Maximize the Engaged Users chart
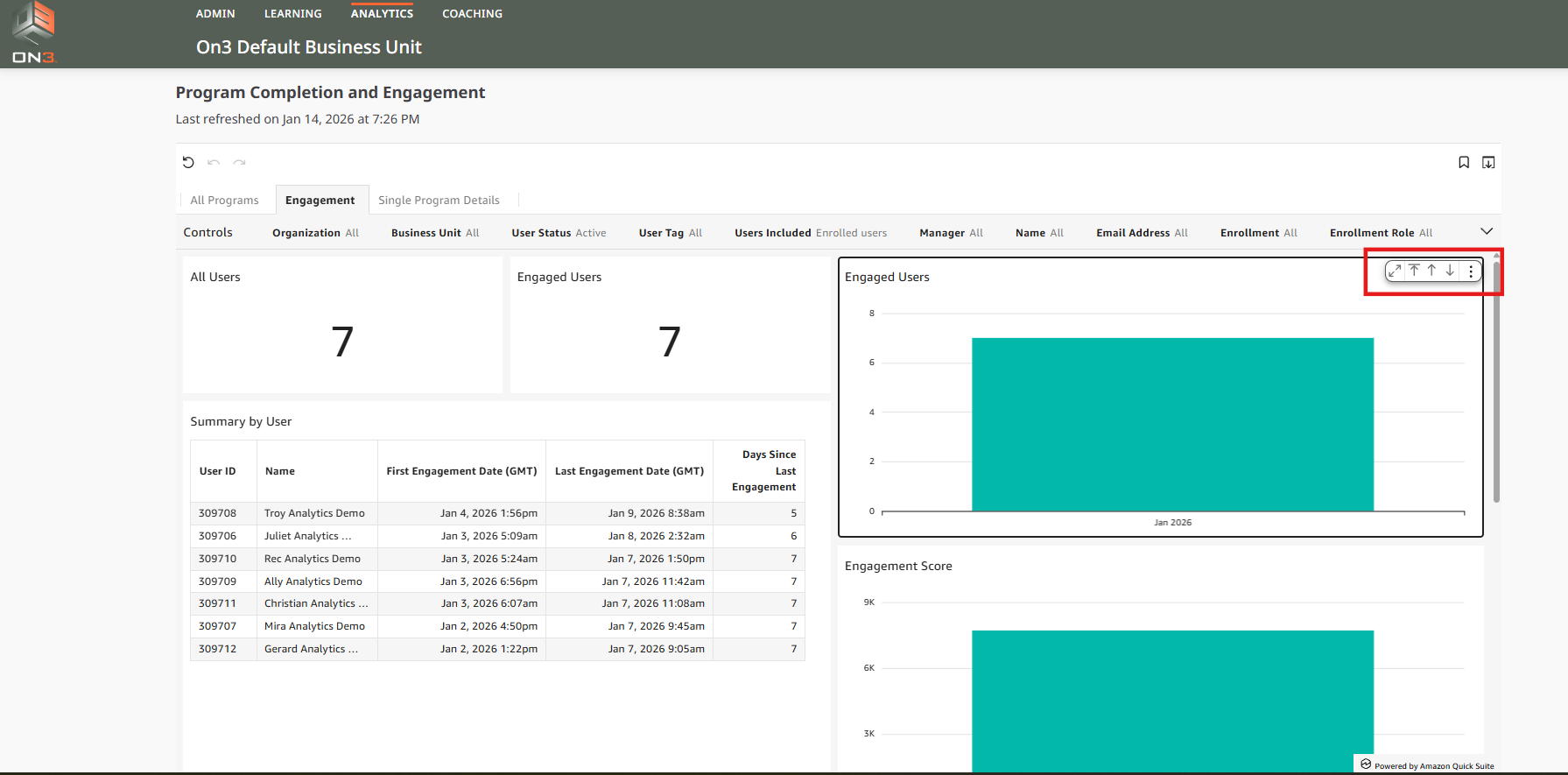Viewport: 1568px width, 775px height. (x=1396, y=271)
